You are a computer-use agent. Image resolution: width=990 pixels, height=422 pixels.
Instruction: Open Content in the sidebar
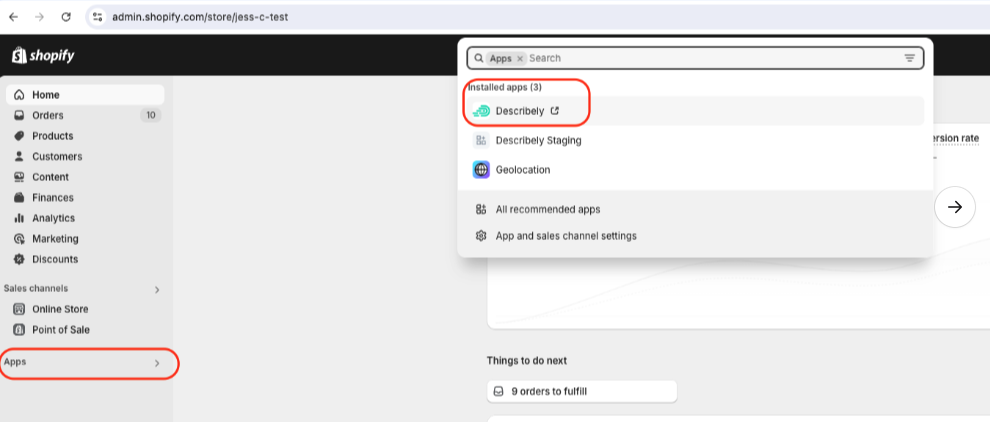85,177
